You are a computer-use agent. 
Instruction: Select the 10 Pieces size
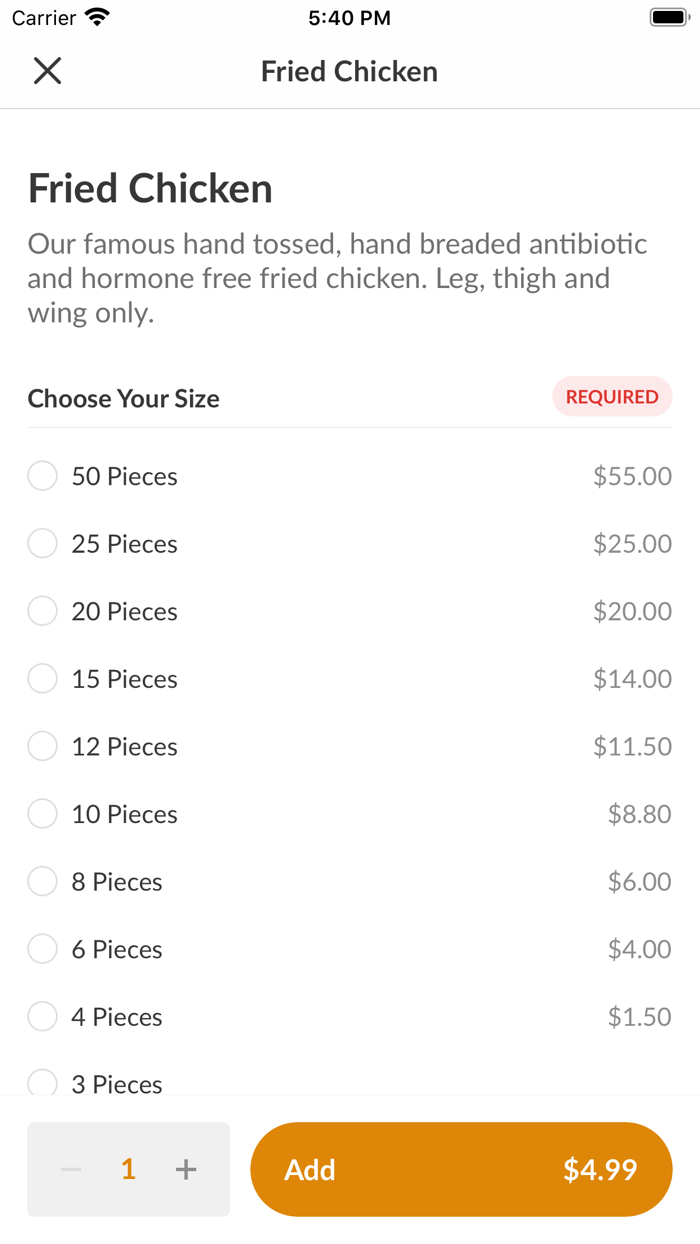click(42, 814)
